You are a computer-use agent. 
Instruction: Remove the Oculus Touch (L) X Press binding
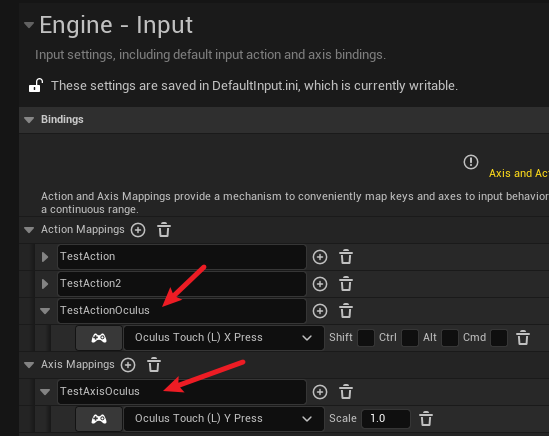pyautogui.click(x=523, y=338)
